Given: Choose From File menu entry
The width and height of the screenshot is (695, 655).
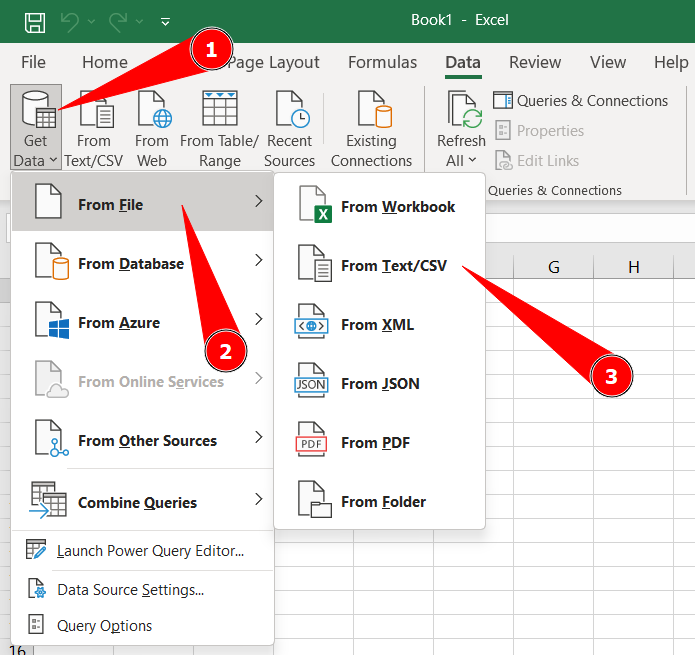Looking at the screenshot, I should click(x=143, y=202).
